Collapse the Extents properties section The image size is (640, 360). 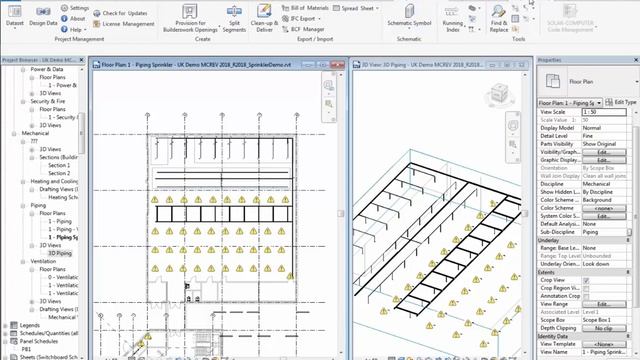(628, 272)
